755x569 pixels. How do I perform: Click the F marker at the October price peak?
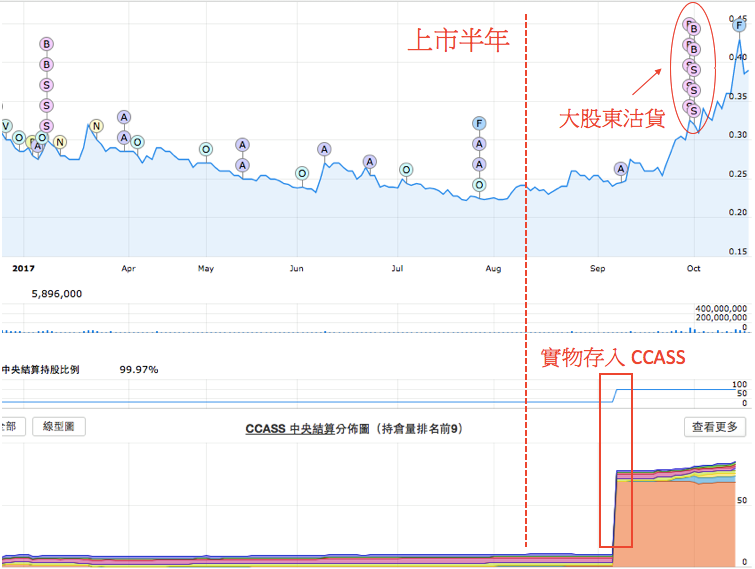pos(740,25)
